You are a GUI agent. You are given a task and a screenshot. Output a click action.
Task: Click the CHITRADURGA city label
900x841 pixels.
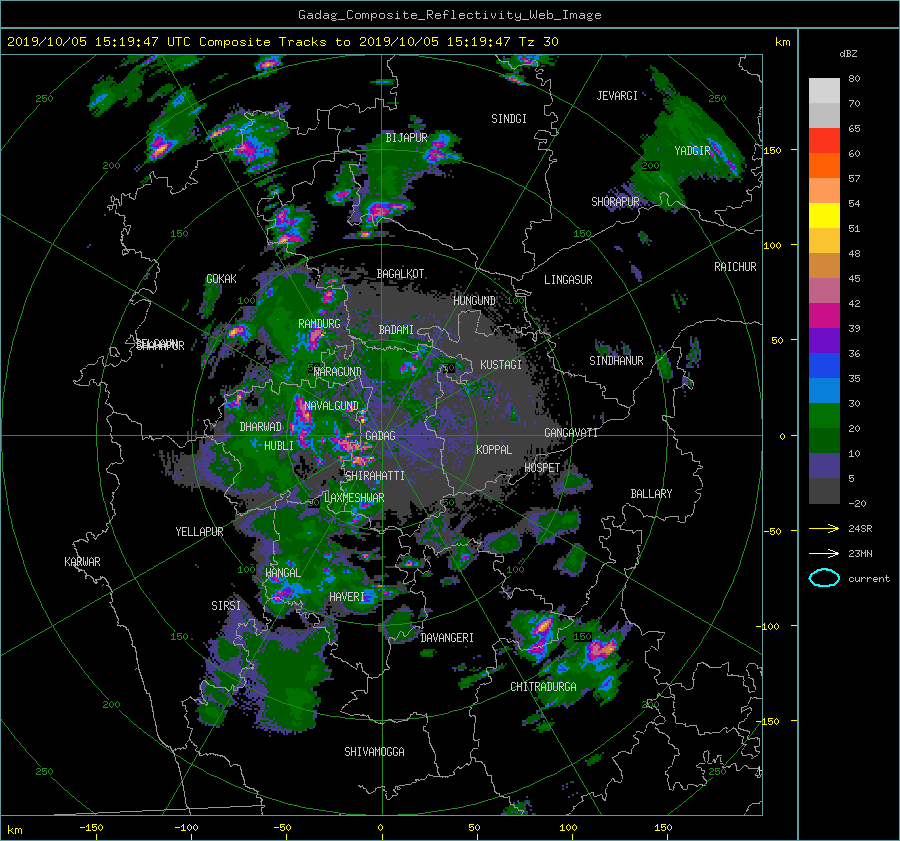click(543, 687)
